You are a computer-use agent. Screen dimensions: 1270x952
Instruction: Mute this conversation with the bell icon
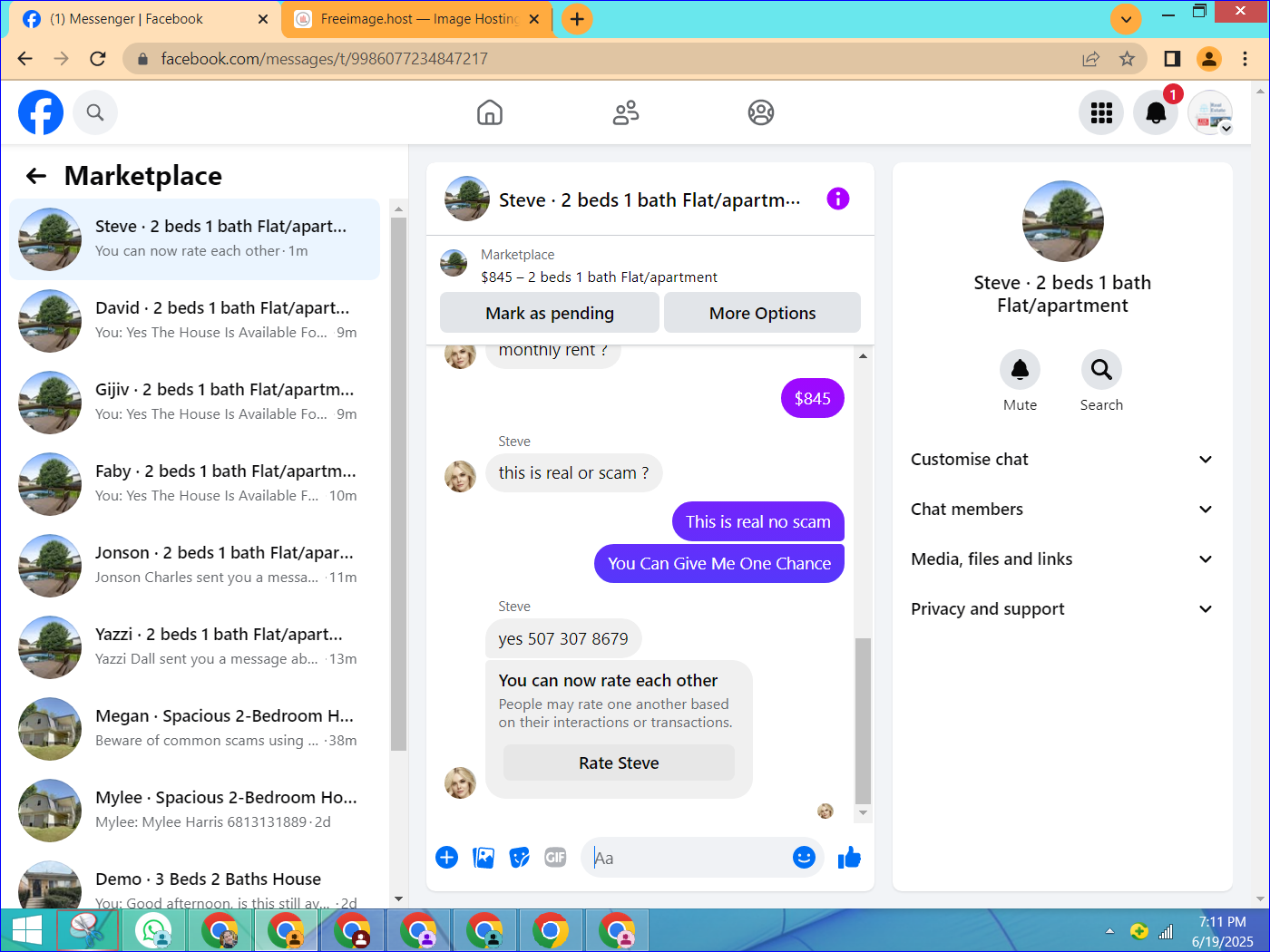point(1020,369)
